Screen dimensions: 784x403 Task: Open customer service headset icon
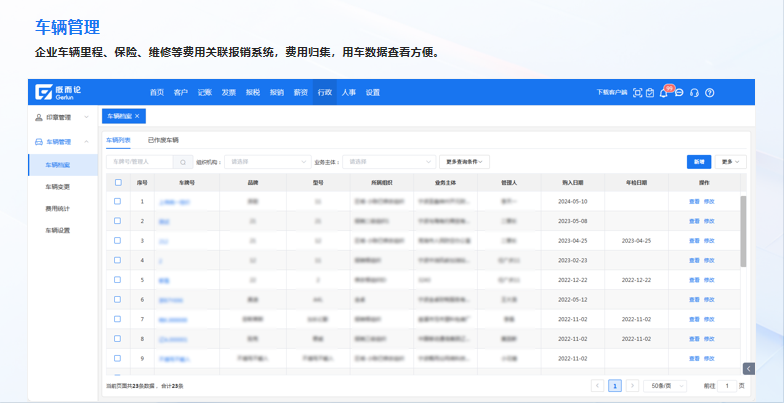point(694,93)
